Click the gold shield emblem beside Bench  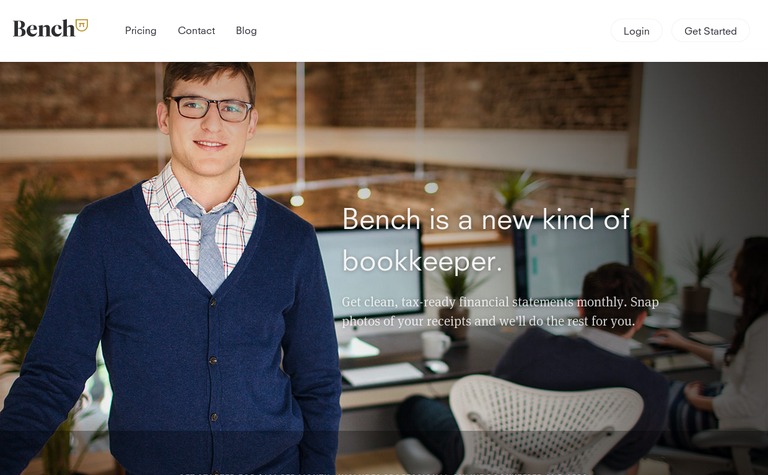(82, 25)
